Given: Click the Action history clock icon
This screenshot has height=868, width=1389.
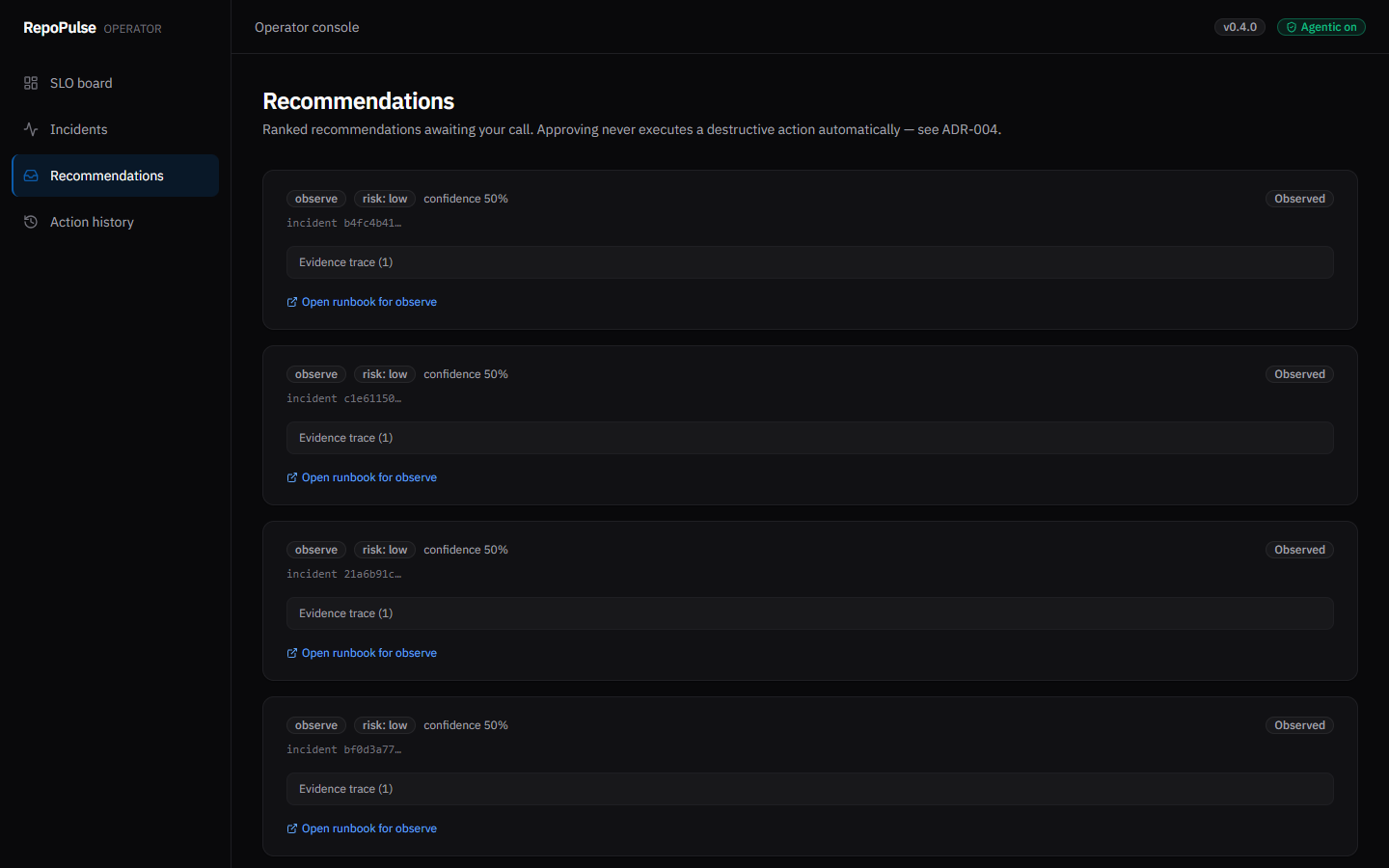Looking at the screenshot, I should tap(30, 221).
